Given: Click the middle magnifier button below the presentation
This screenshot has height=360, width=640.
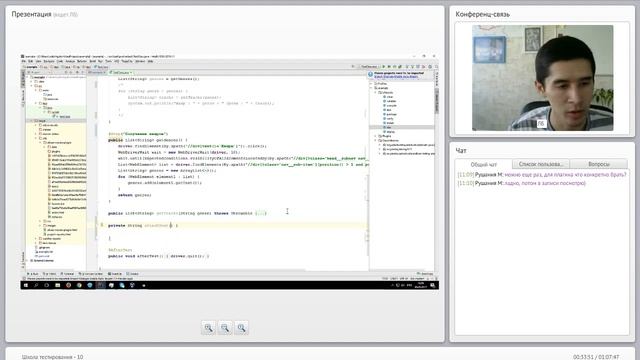Looking at the screenshot, I should click(225, 328).
